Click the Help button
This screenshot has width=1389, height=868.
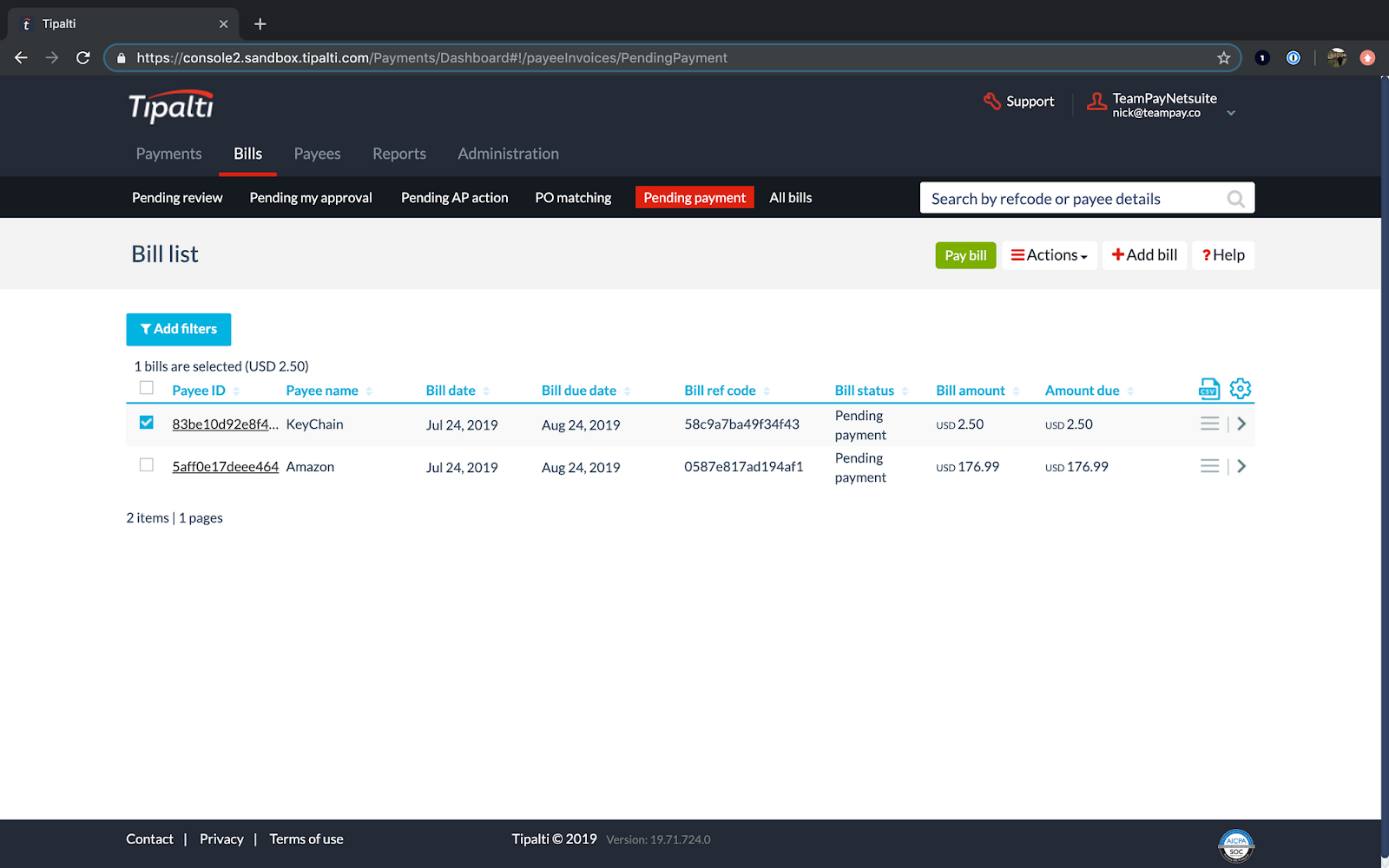tap(1223, 255)
